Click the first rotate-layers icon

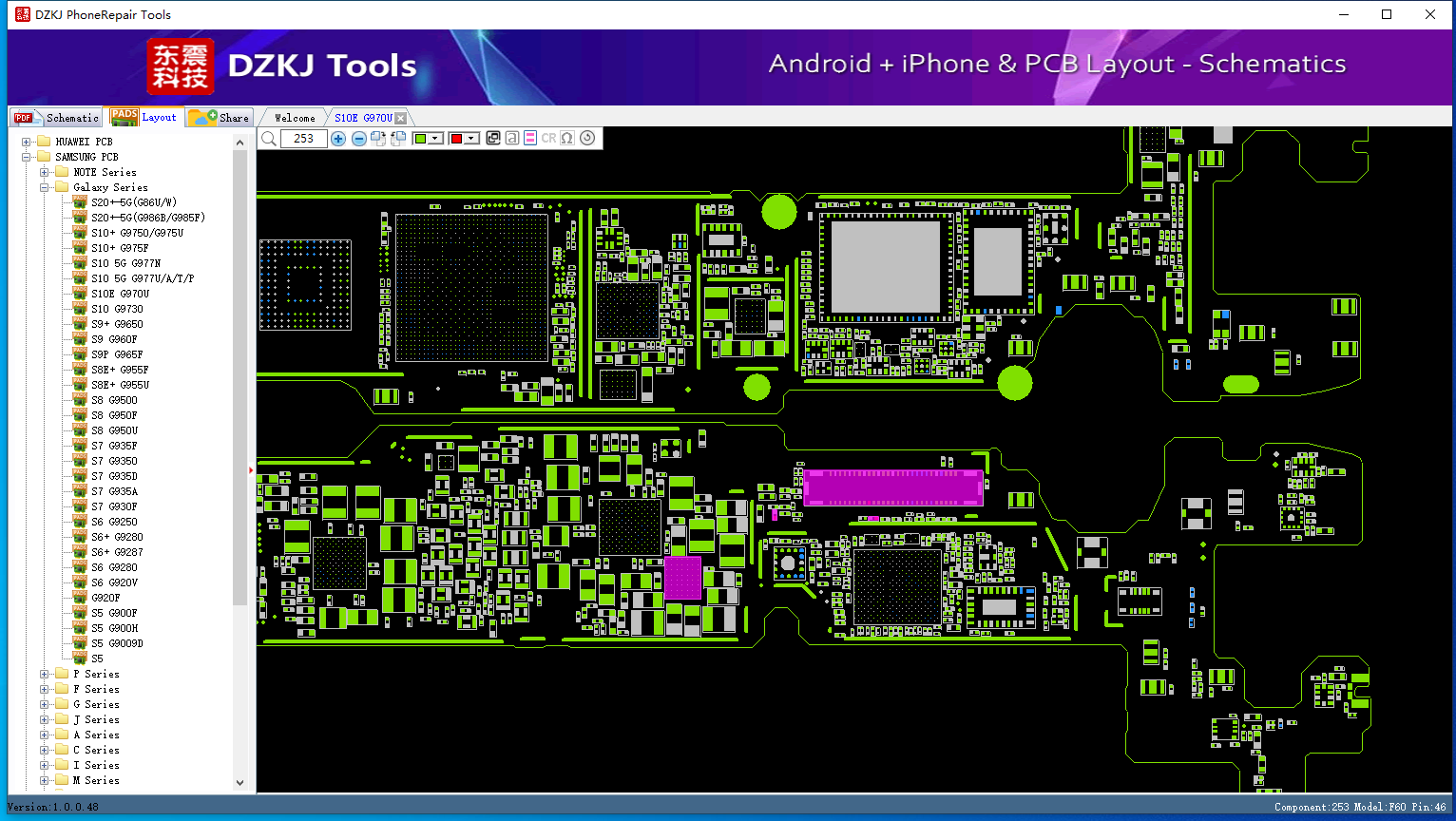(378, 139)
